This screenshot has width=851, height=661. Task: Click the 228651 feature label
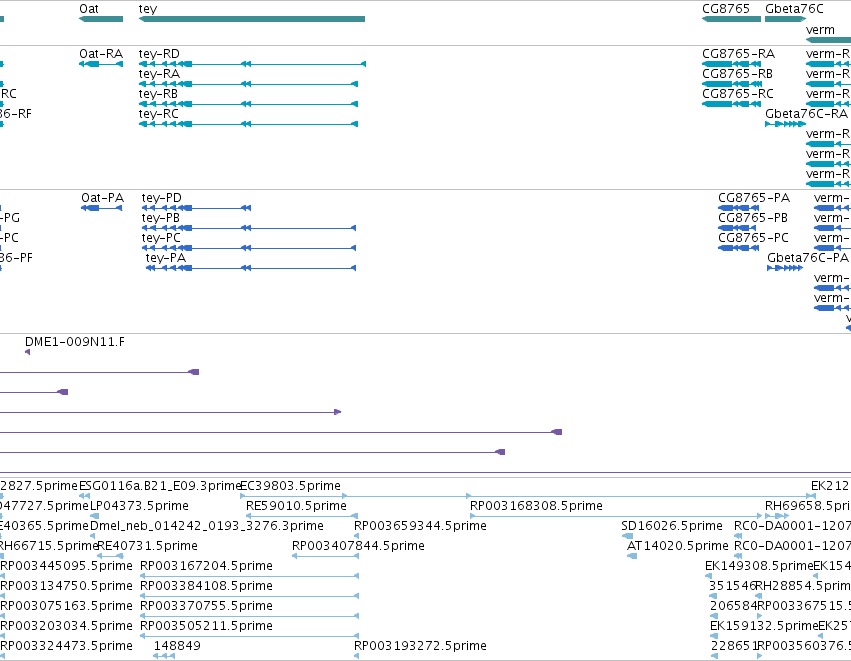coord(734,646)
